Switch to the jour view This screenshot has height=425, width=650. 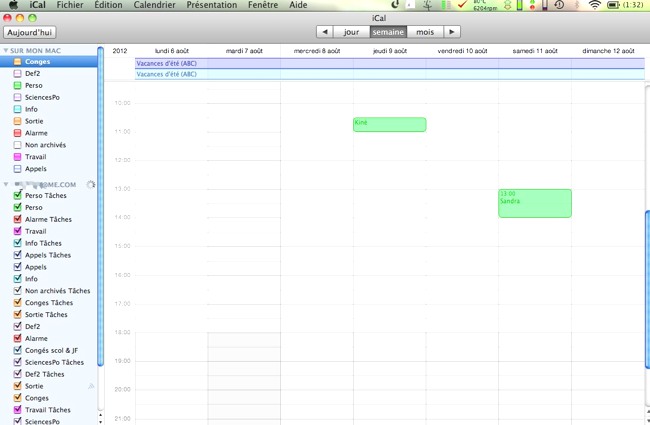(x=351, y=32)
